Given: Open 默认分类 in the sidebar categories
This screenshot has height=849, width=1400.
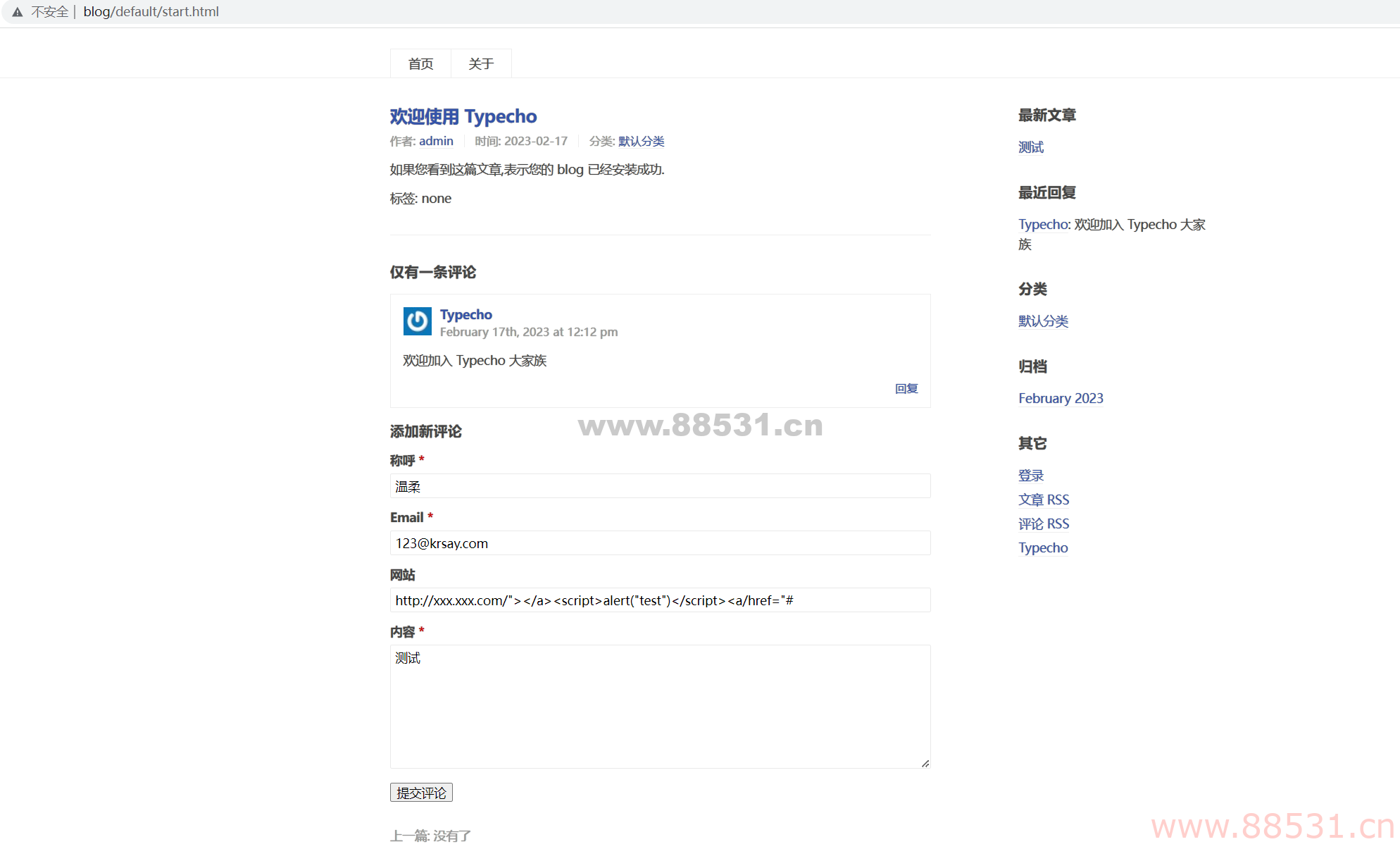Looking at the screenshot, I should (1043, 321).
